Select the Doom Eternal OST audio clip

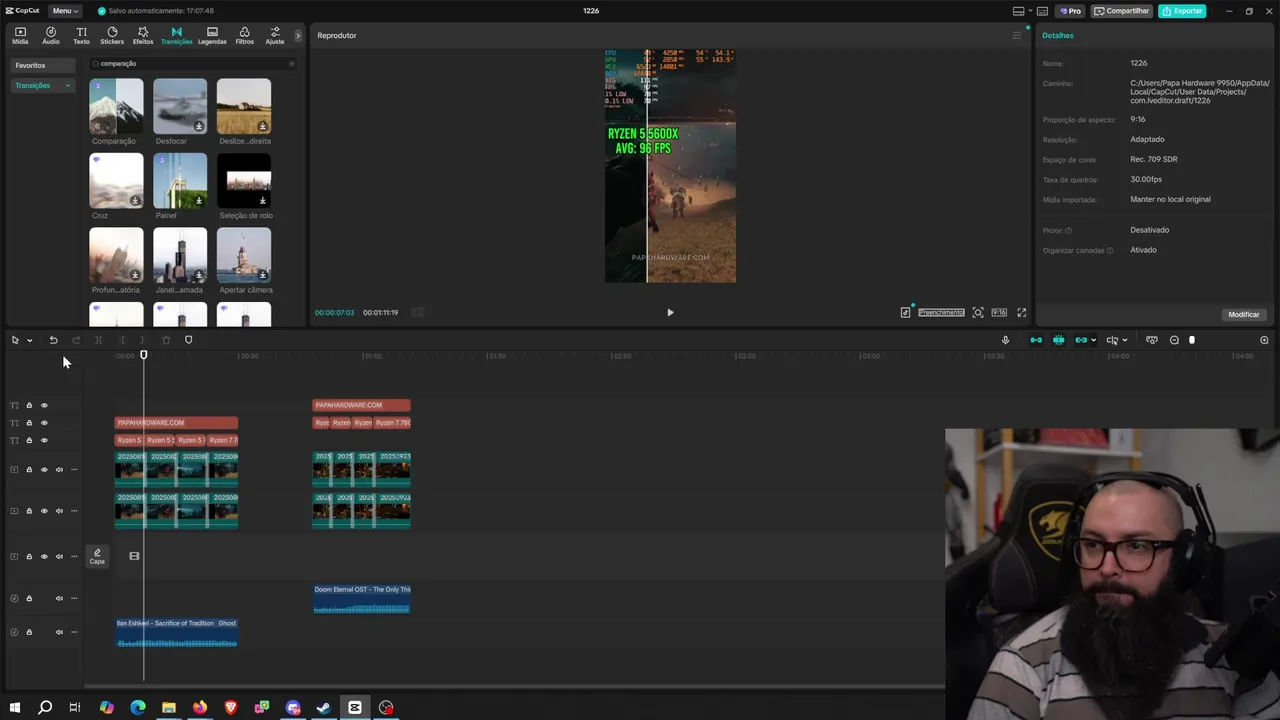point(362,599)
